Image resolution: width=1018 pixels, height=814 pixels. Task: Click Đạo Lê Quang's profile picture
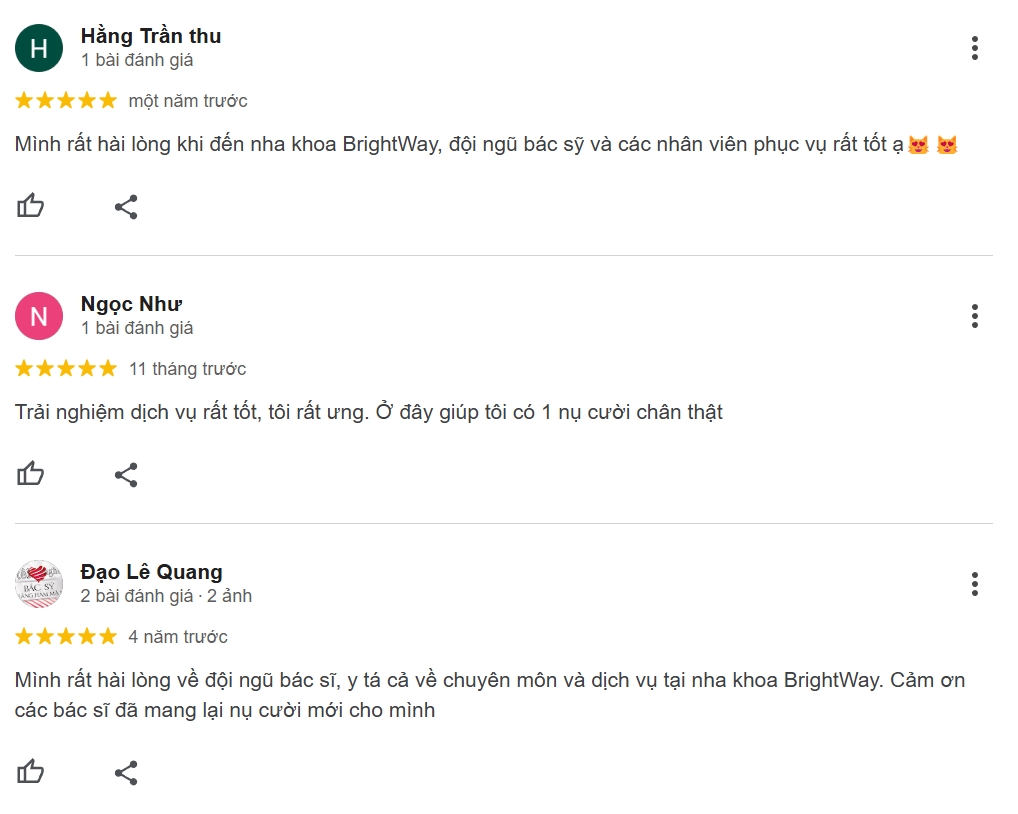39,583
